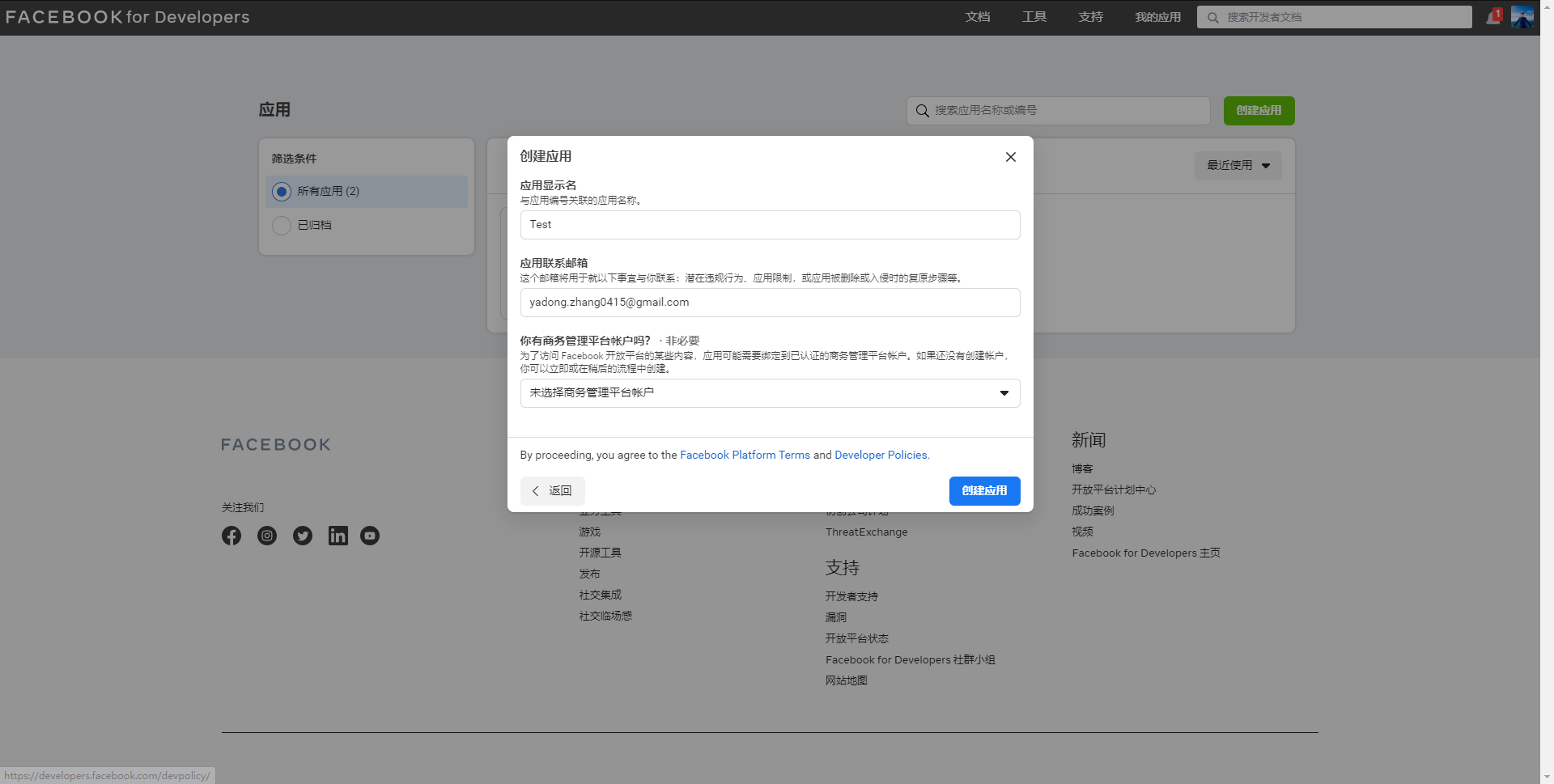1554x784 pixels.
Task: Click the search magnifier in app search box
Action: [x=922, y=111]
